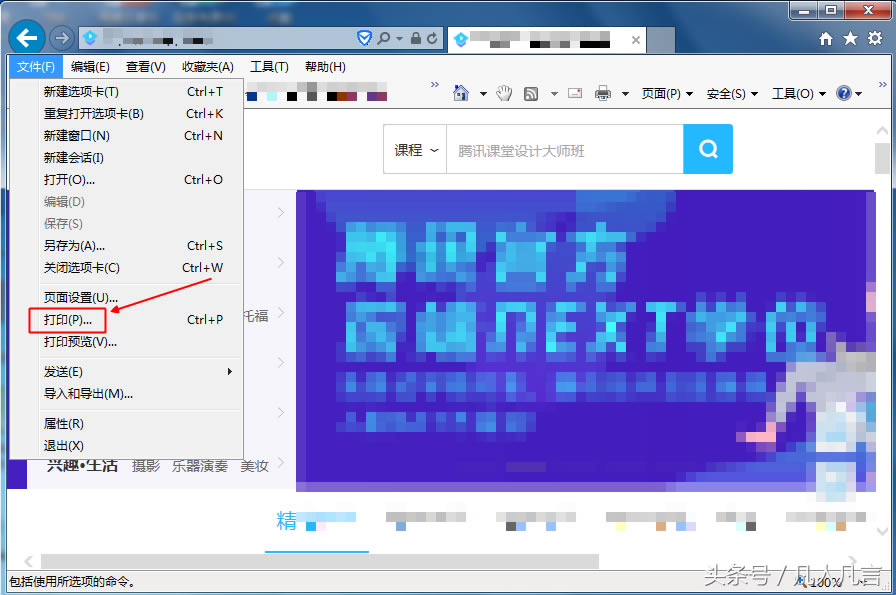Open the 课程 category dropdown
Image resolution: width=896 pixels, height=595 pixels.
(x=414, y=147)
